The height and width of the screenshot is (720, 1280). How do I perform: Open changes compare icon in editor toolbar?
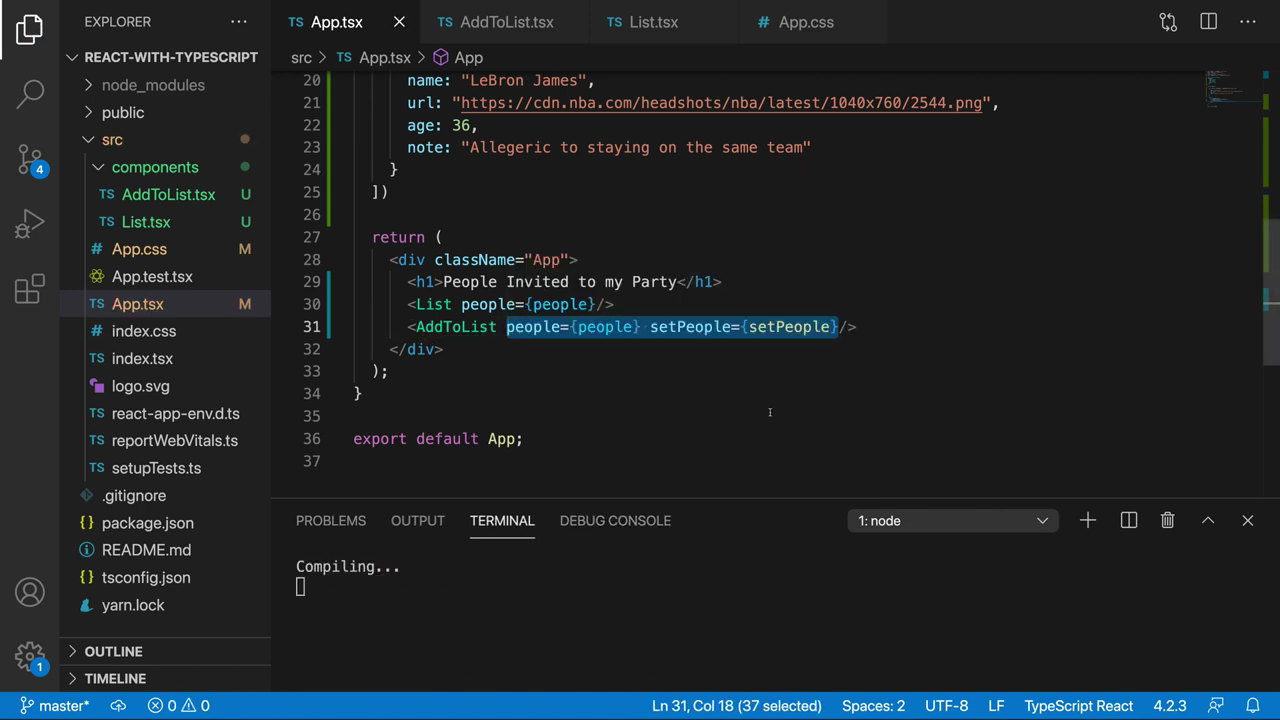1168,22
